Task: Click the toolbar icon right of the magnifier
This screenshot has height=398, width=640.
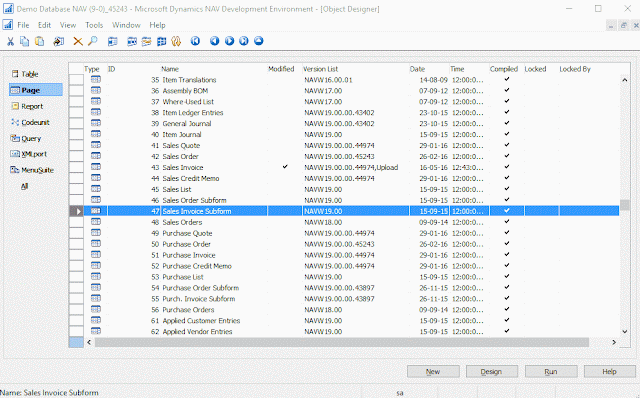Action: coord(113,41)
